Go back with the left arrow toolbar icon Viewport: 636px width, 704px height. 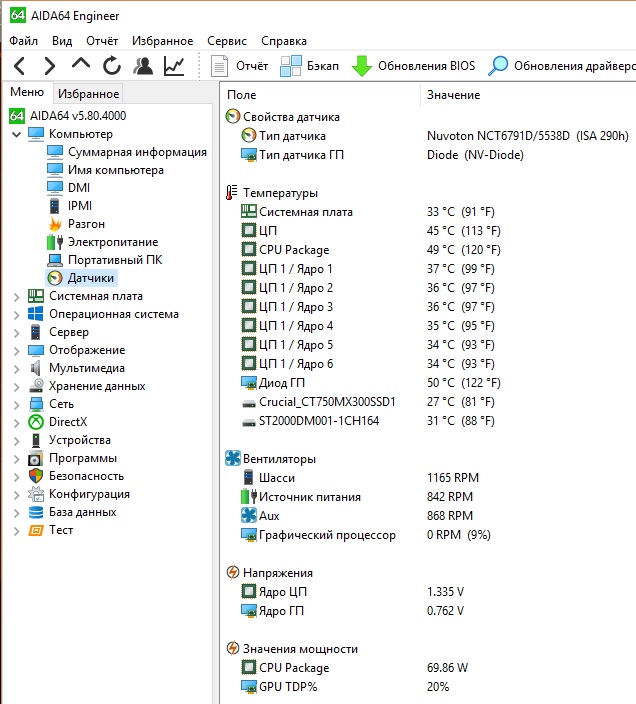(20, 66)
